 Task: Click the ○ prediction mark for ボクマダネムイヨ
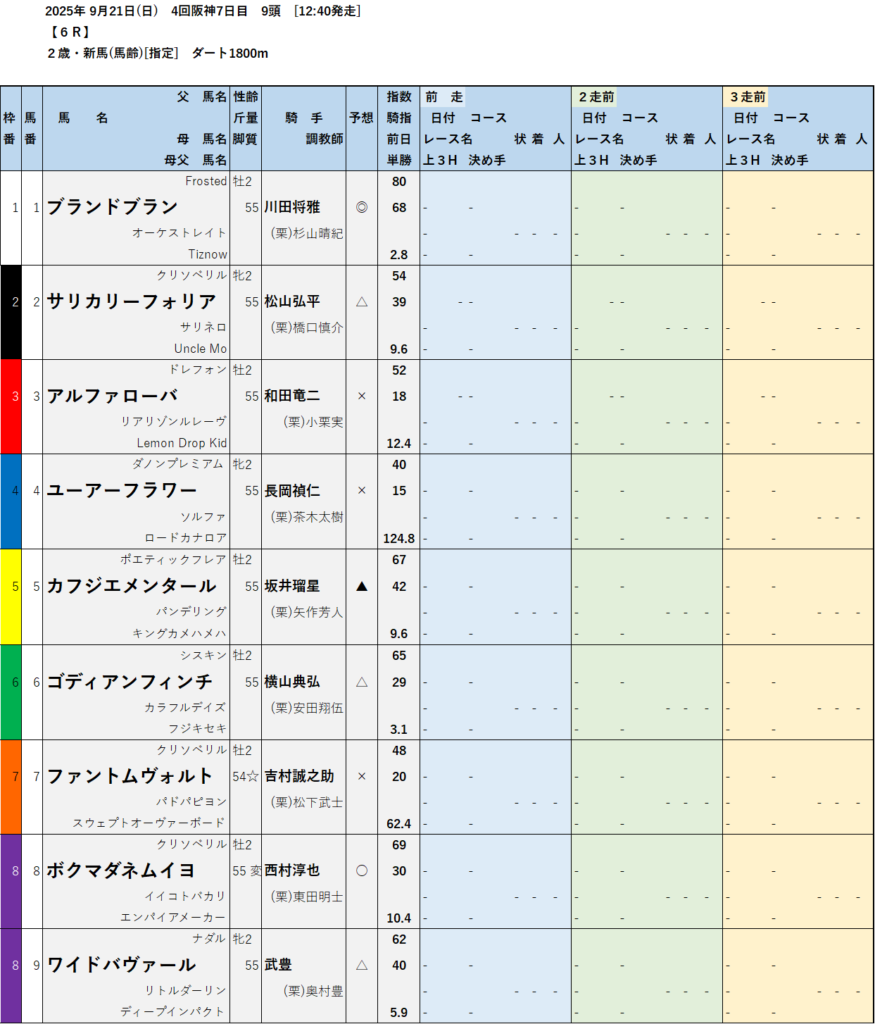point(361,870)
